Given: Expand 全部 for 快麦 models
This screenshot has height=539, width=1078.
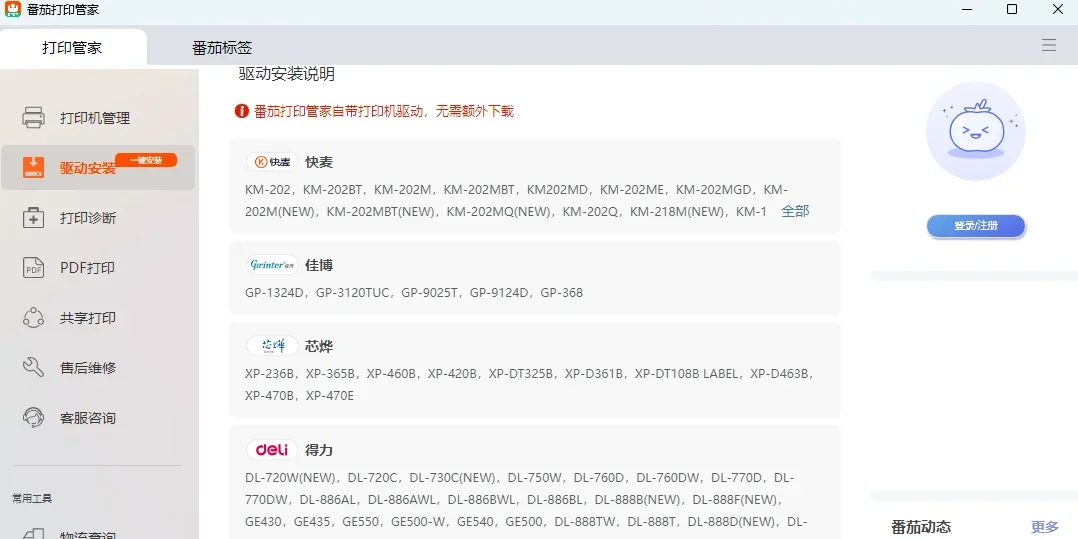Looking at the screenshot, I should 795,211.
